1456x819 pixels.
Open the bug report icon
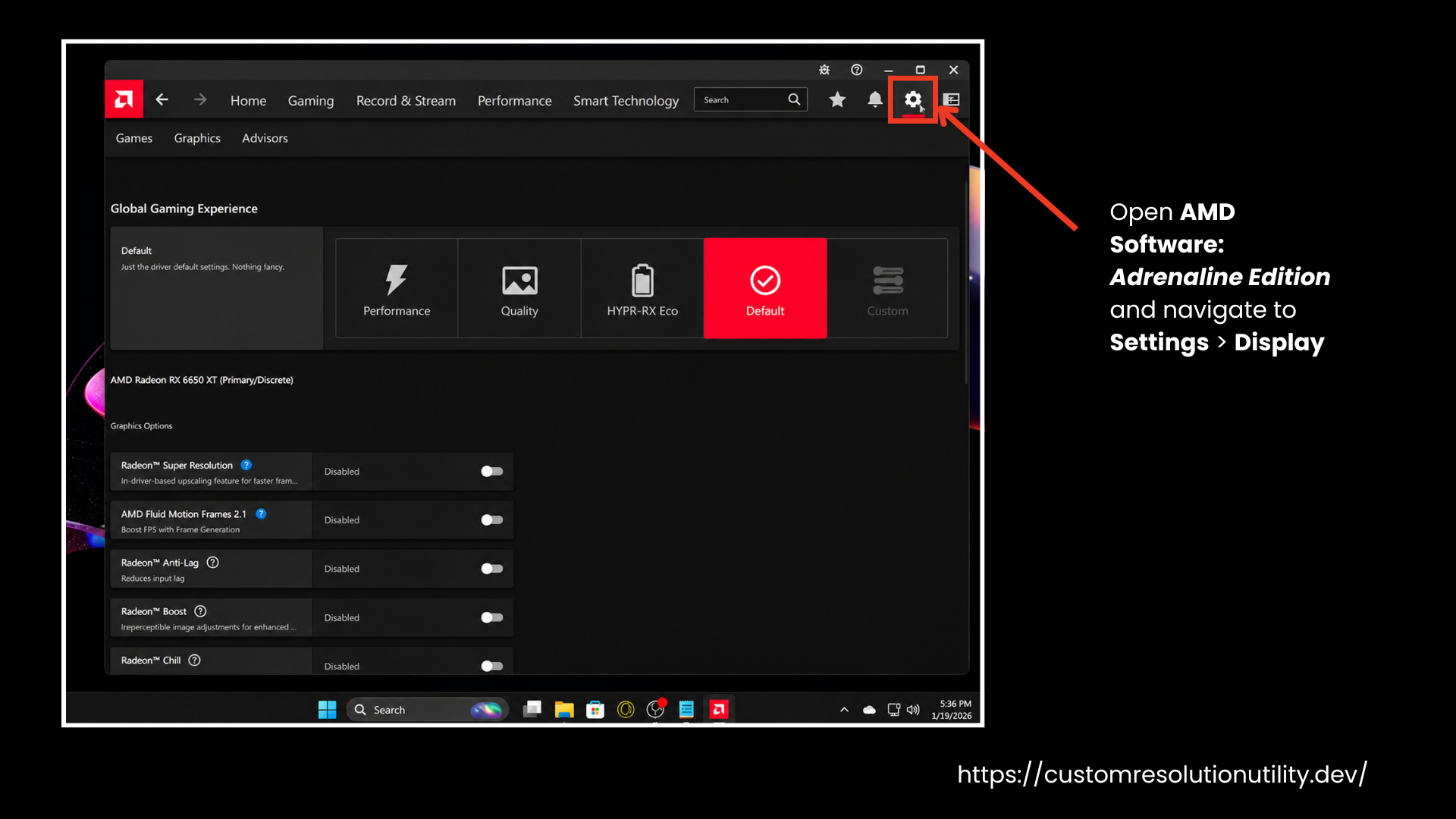pos(824,70)
